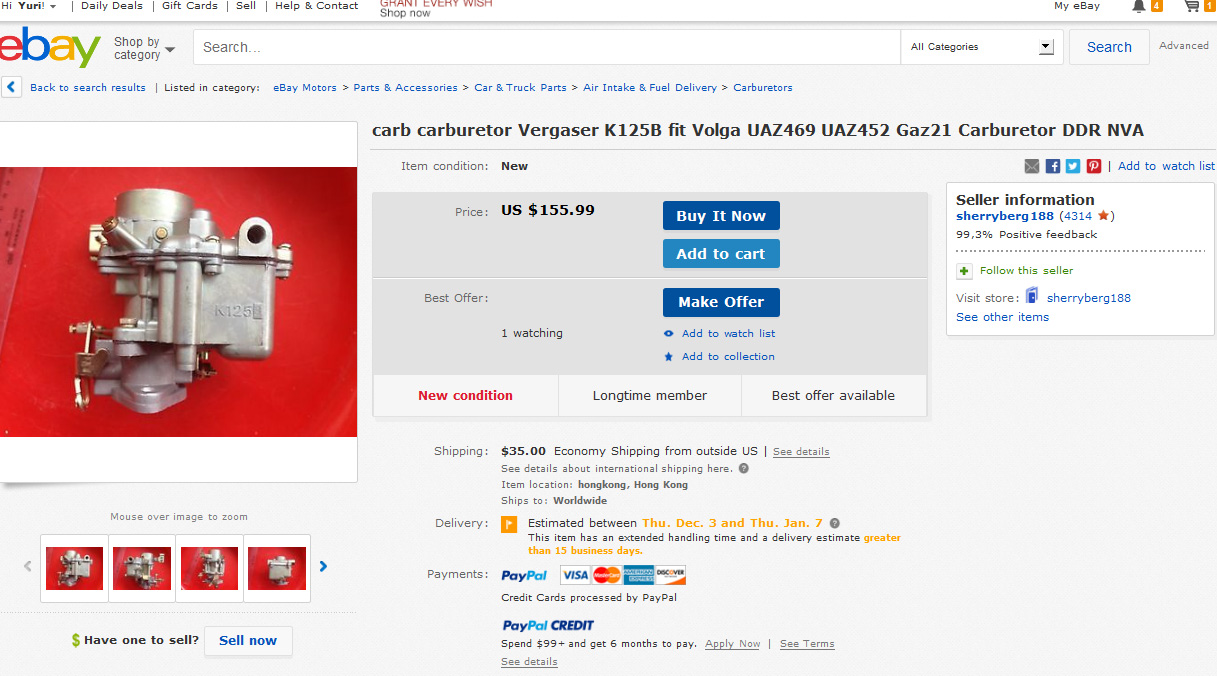This screenshot has width=1217, height=676.
Task: Share this item on Twitter
Action: [x=1073, y=166]
